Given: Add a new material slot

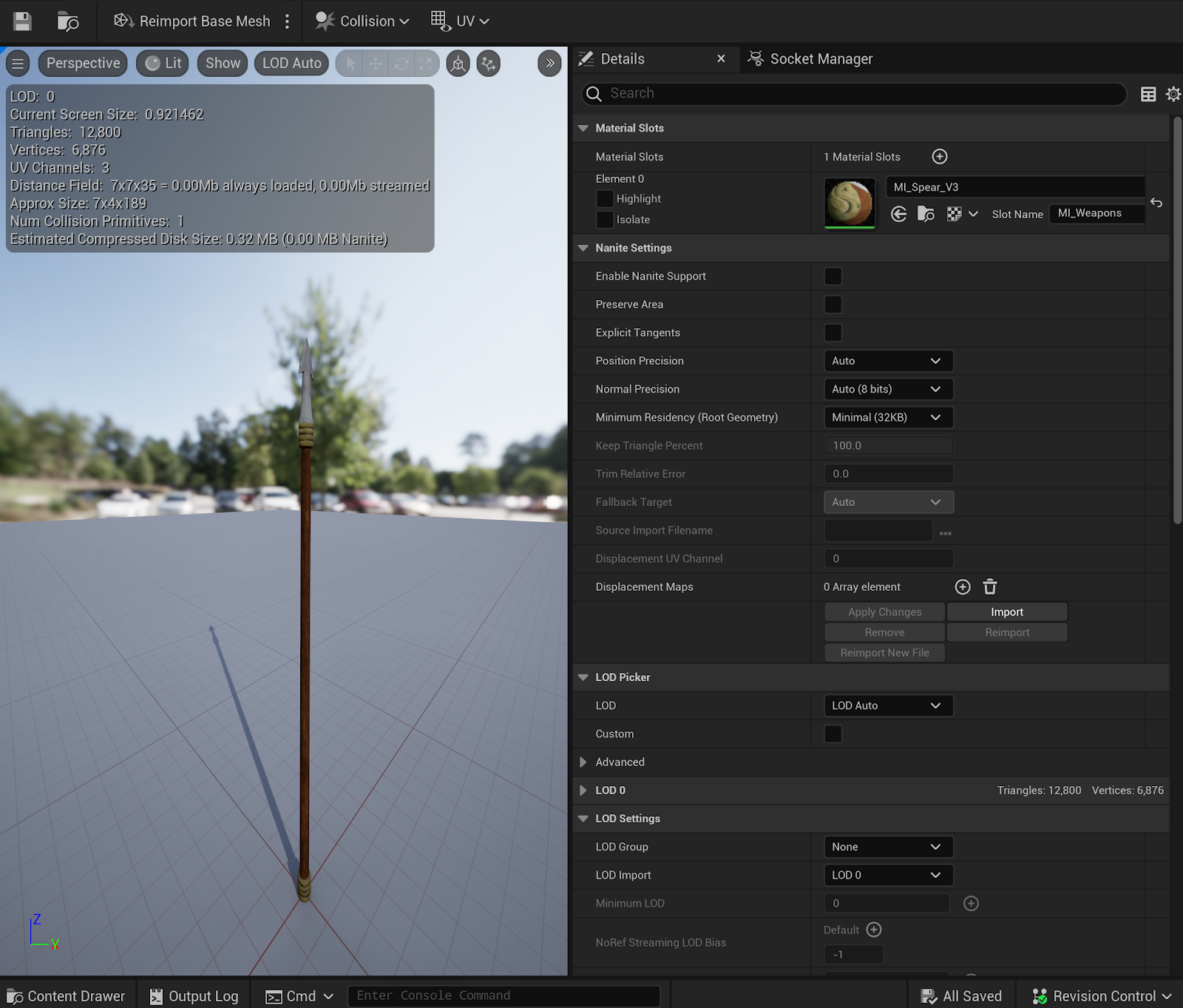Looking at the screenshot, I should click(x=940, y=157).
